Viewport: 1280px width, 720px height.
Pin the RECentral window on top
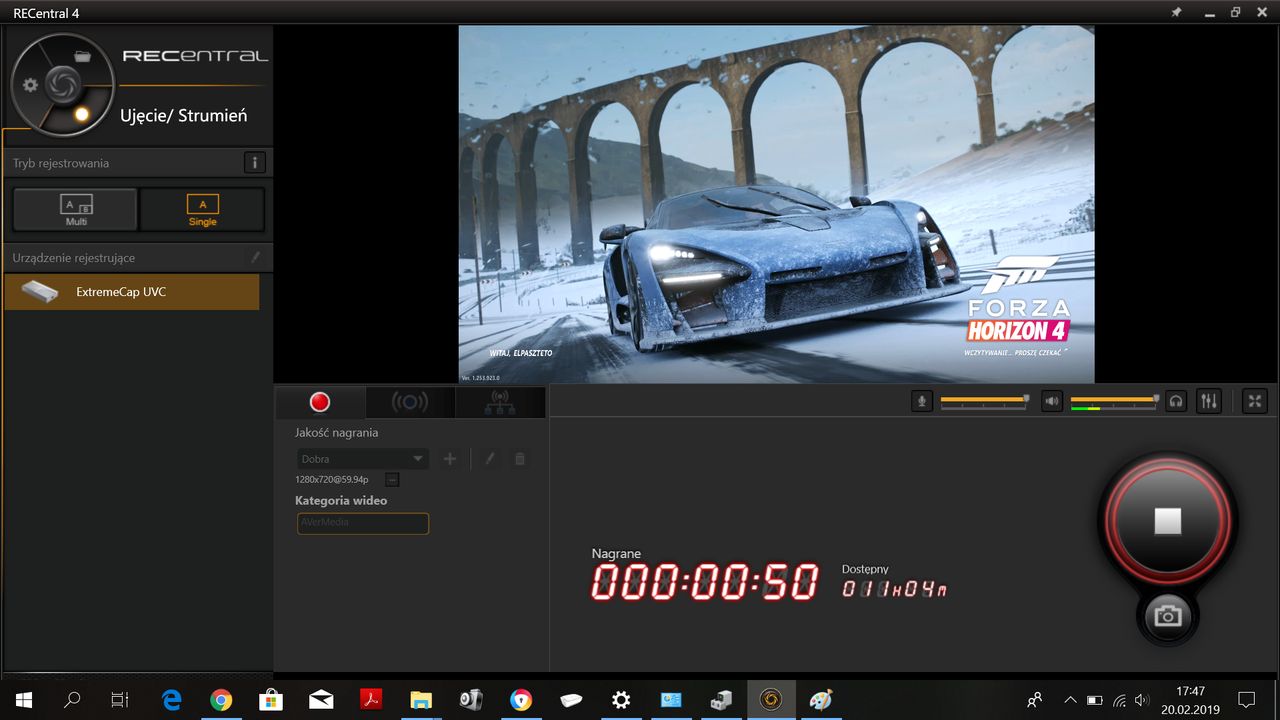coord(1175,12)
